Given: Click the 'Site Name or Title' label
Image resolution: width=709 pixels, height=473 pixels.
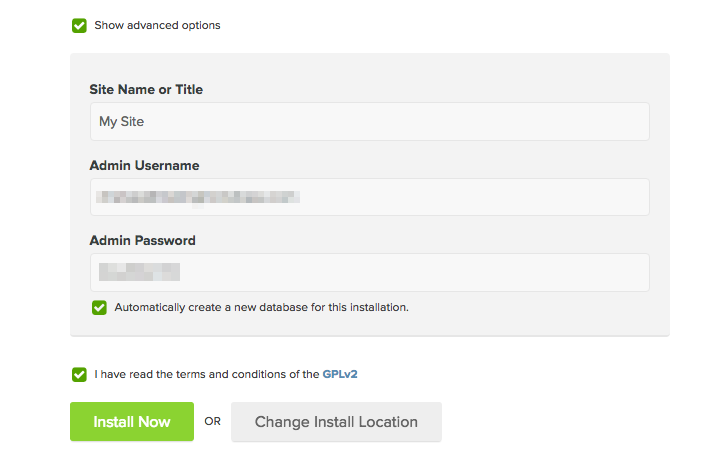Looking at the screenshot, I should 146,90.
